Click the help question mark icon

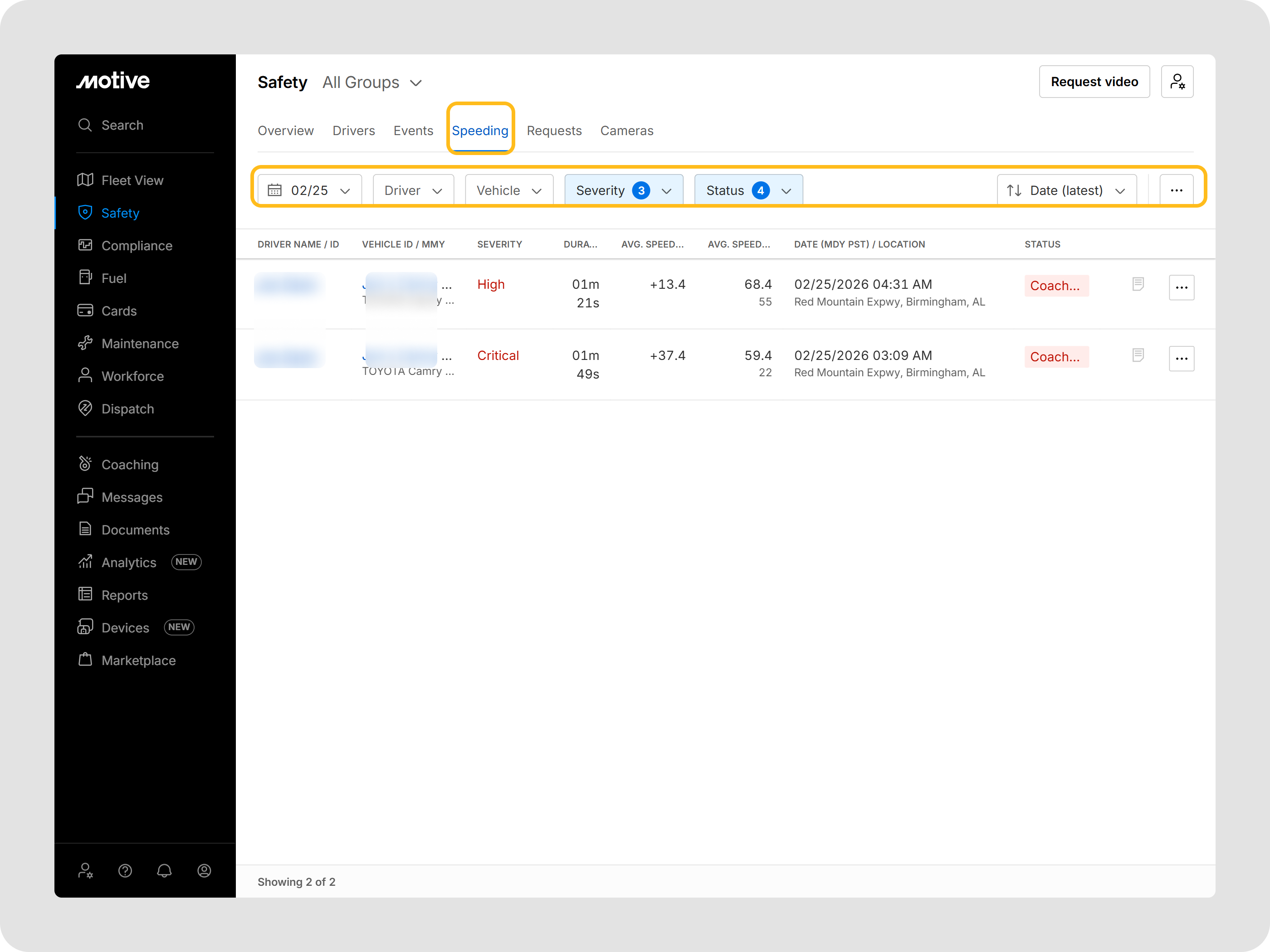[x=125, y=870]
